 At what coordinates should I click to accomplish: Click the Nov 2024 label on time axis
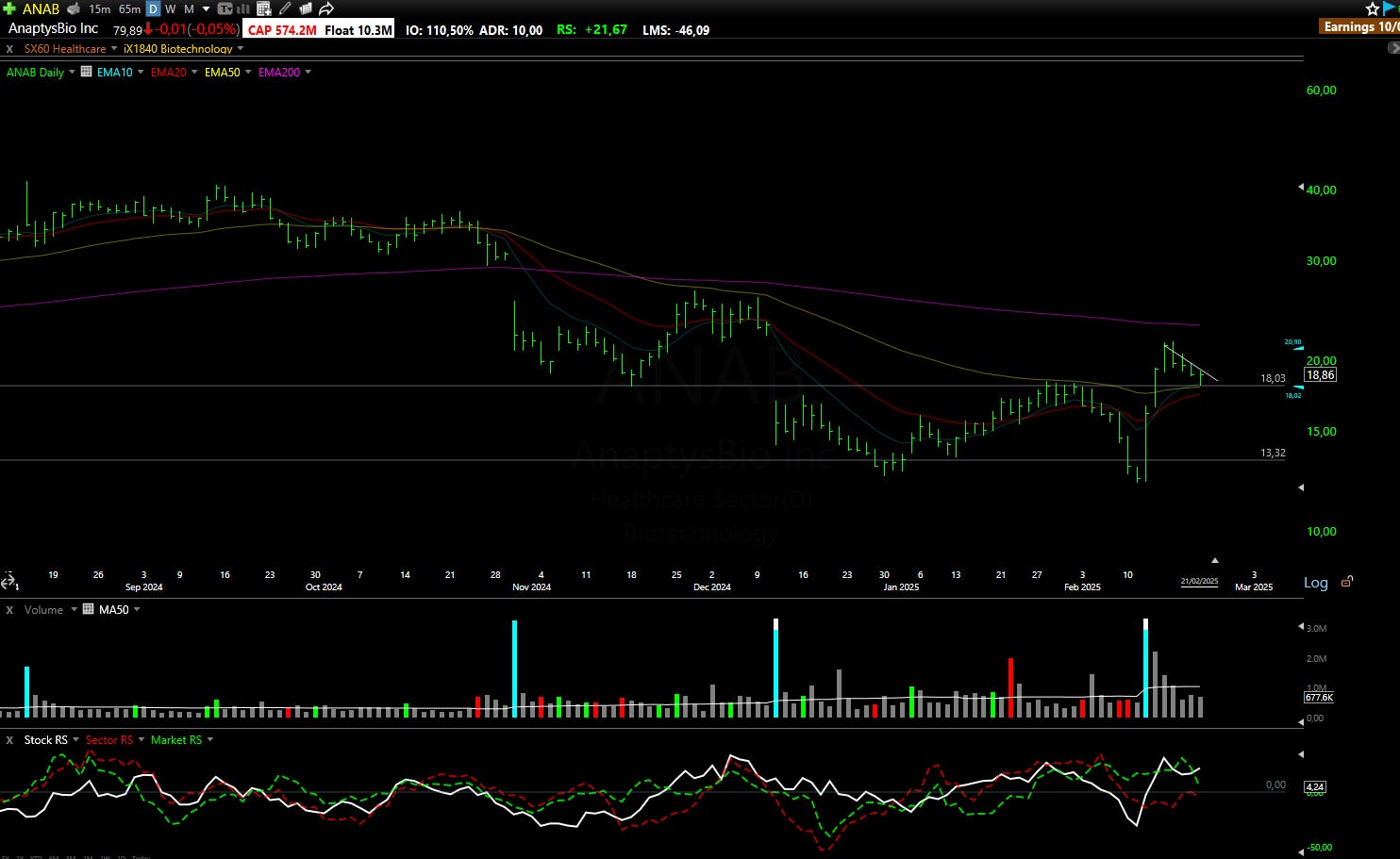[531, 586]
